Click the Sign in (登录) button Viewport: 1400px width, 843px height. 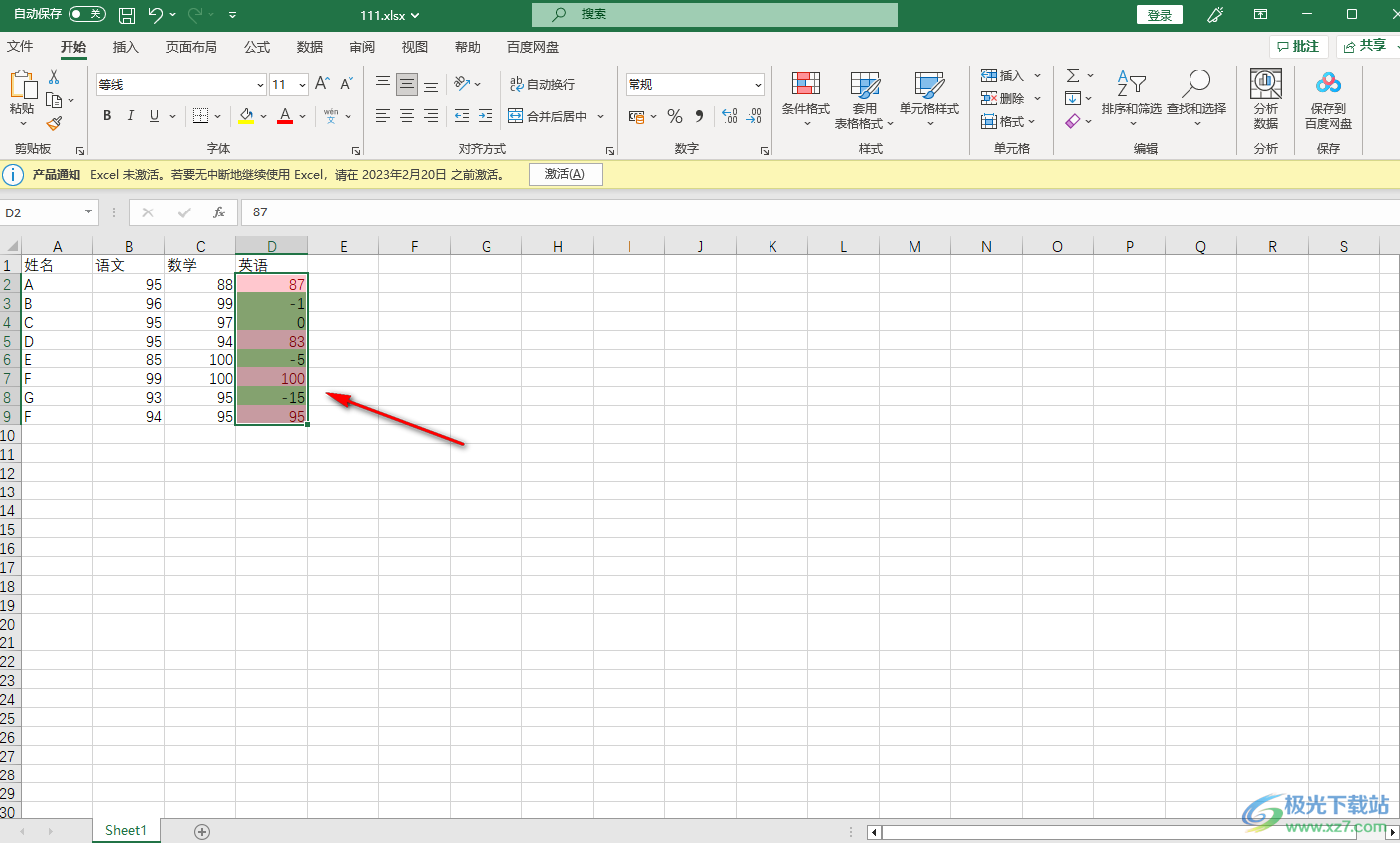(1160, 15)
